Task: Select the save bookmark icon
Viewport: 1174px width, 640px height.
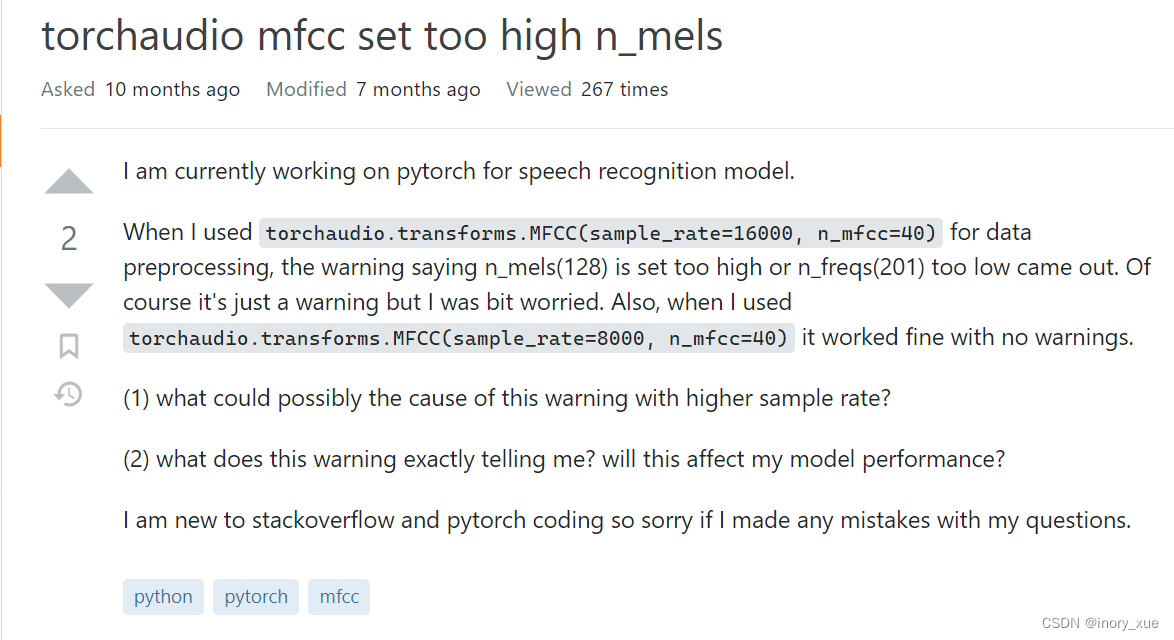Action: [x=68, y=345]
